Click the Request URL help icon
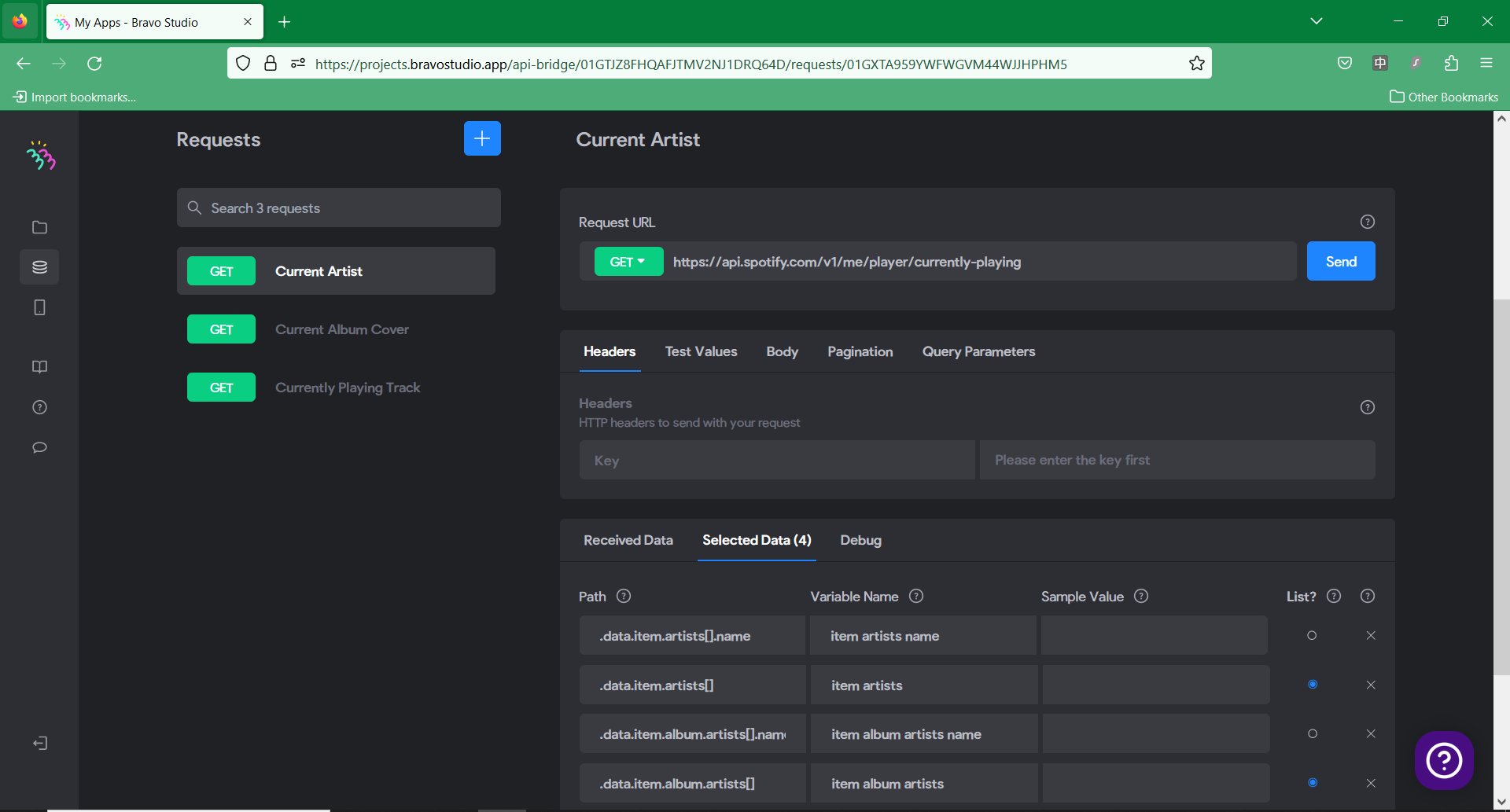The height and width of the screenshot is (812, 1510). tap(1368, 222)
